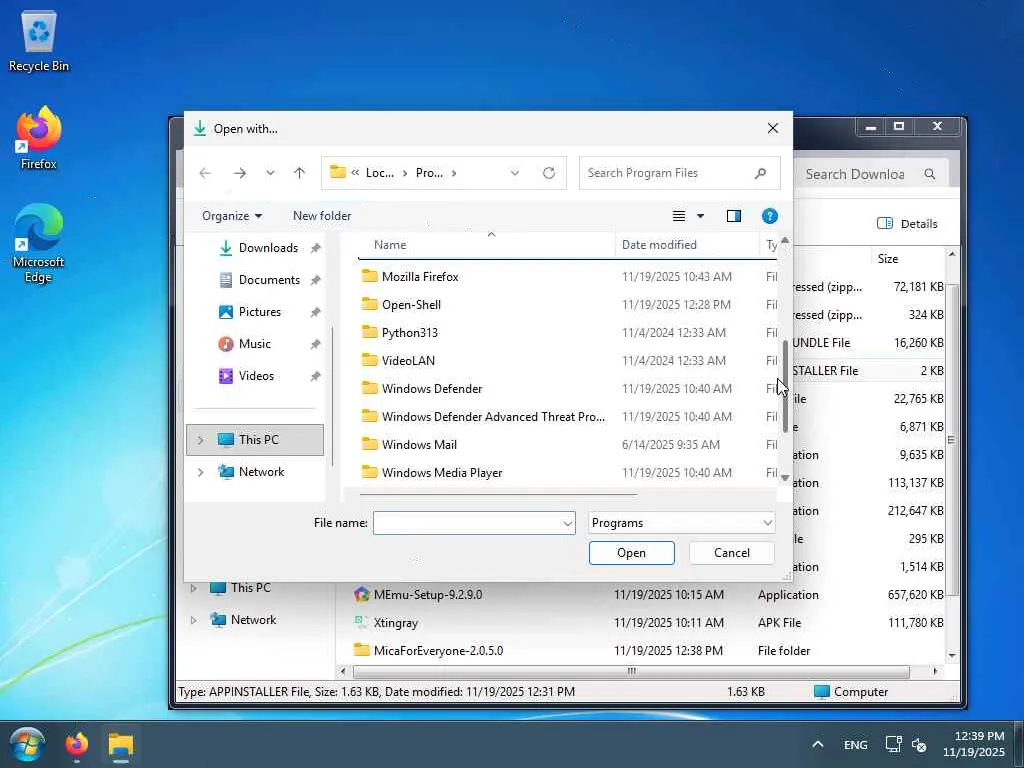This screenshot has height=768, width=1024.
Task: Expand Network in Explorer tree
Action: pyautogui.click(x=193, y=620)
